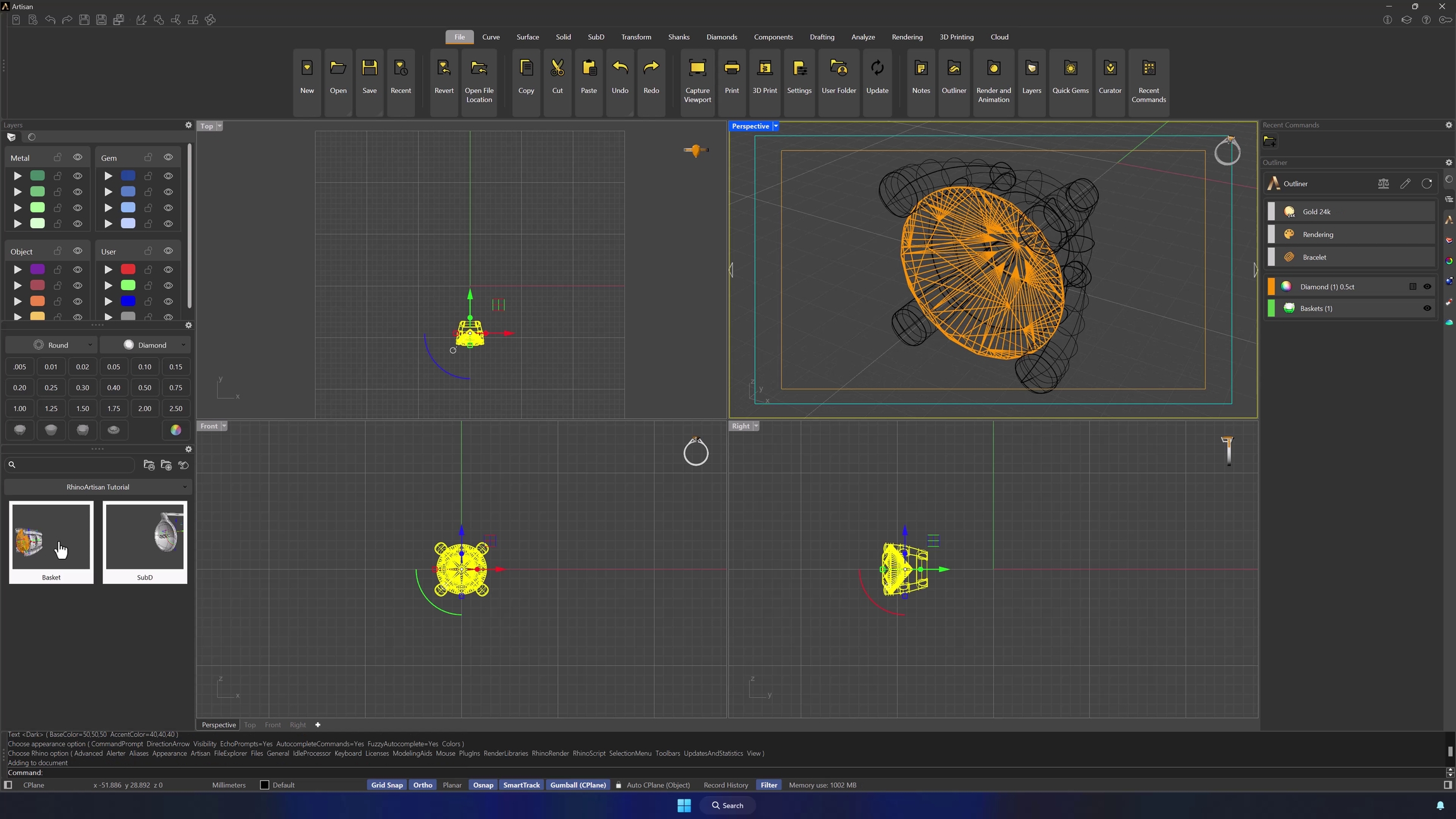Click the red User layer color swatch

(x=128, y=270)
